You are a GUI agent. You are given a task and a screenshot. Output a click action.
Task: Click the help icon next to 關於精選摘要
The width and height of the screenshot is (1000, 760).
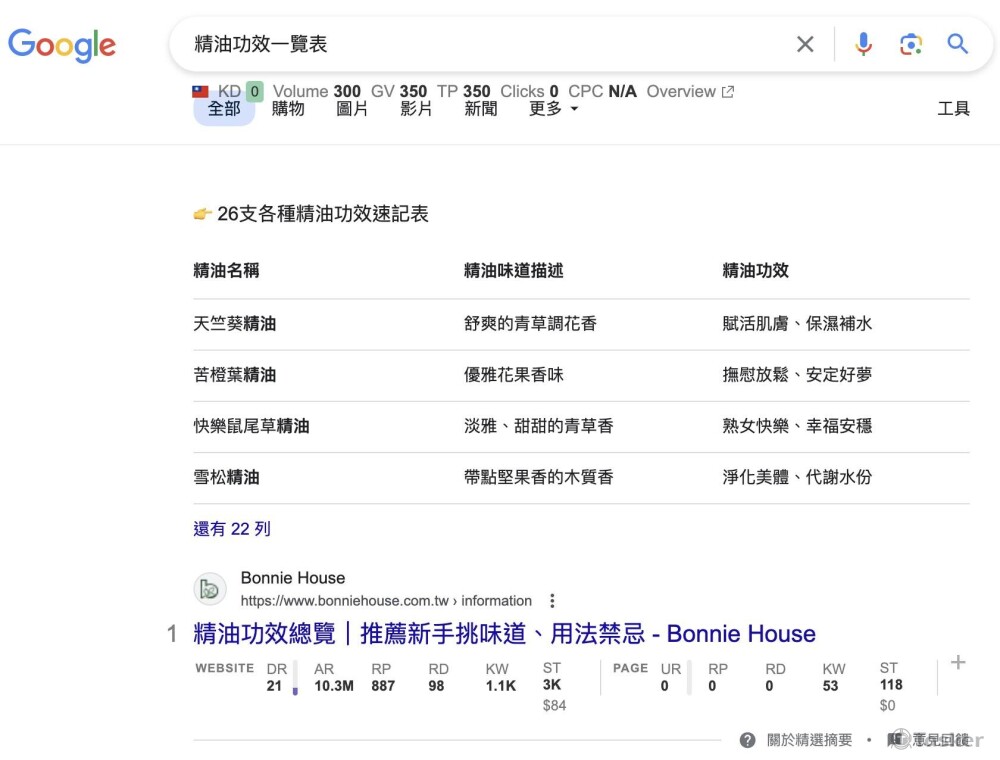click(747, 740)
